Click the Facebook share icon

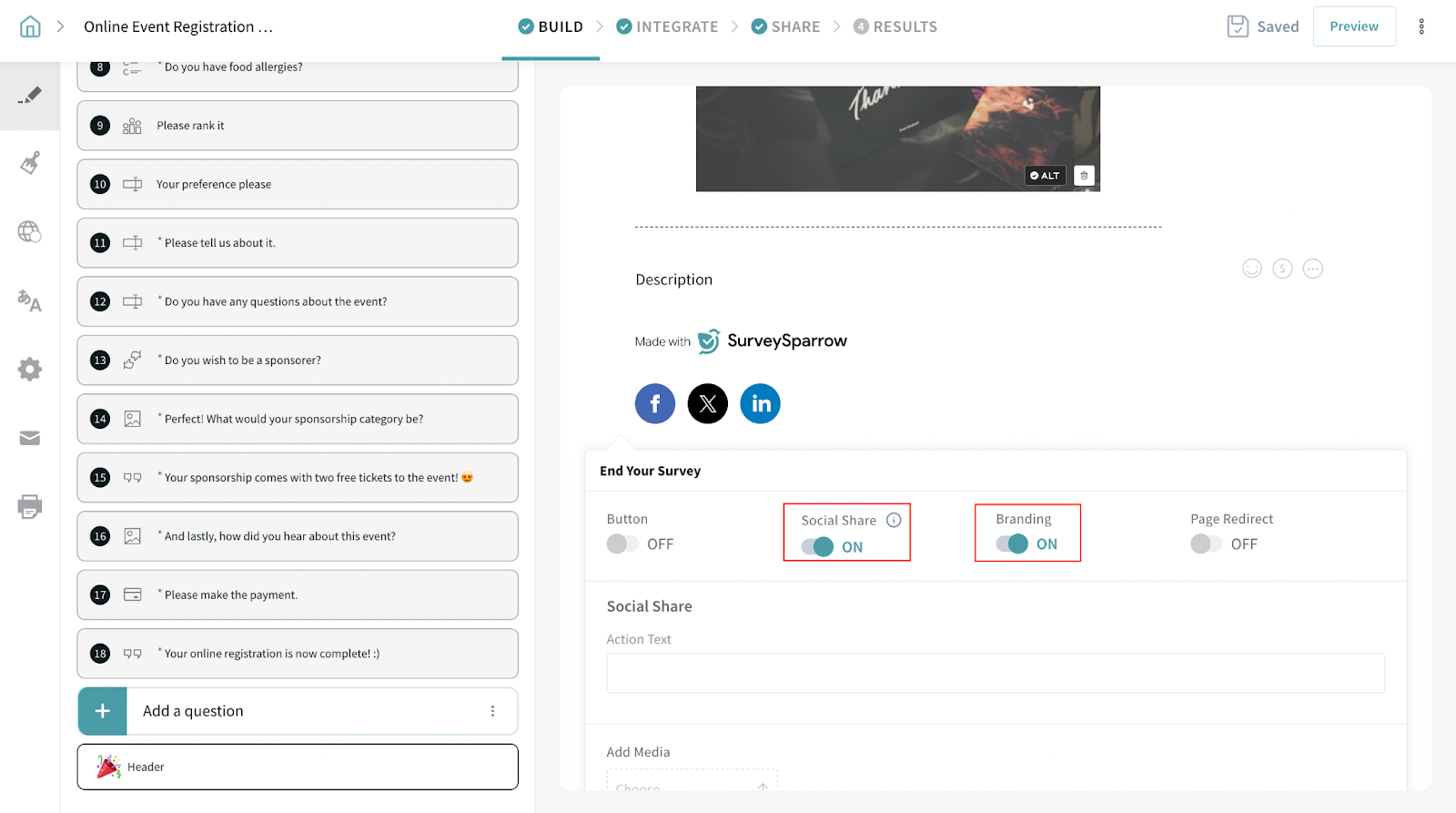click(654, 403)
